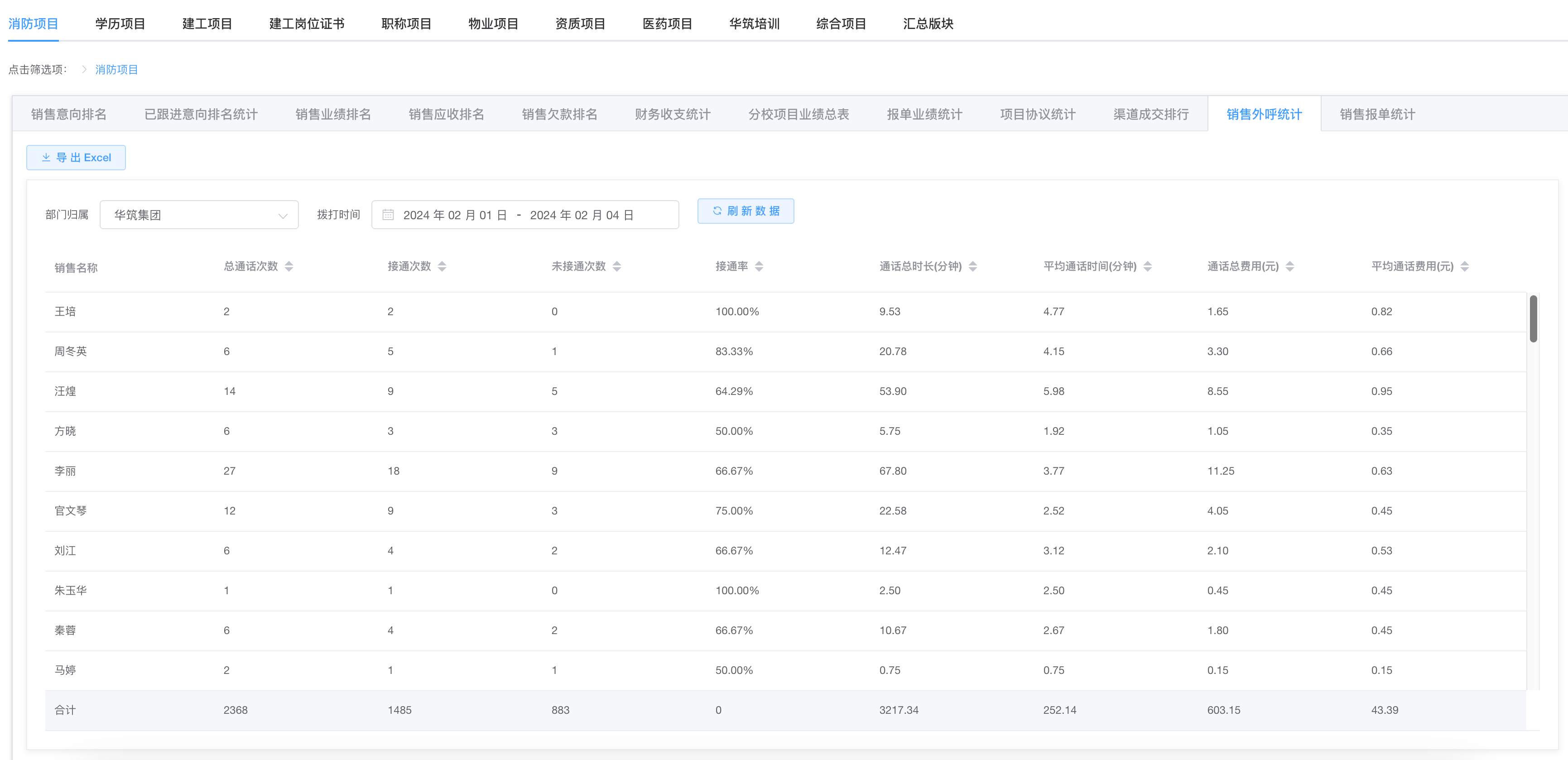Click breadcrumb arrow before 消防项目

[84, 69]
